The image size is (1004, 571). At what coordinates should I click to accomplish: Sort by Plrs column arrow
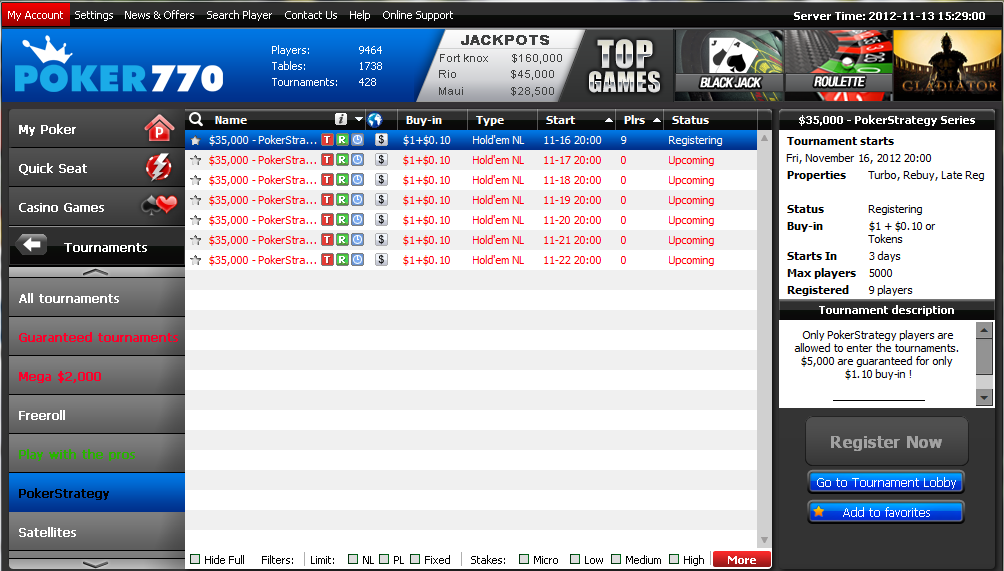656,120
